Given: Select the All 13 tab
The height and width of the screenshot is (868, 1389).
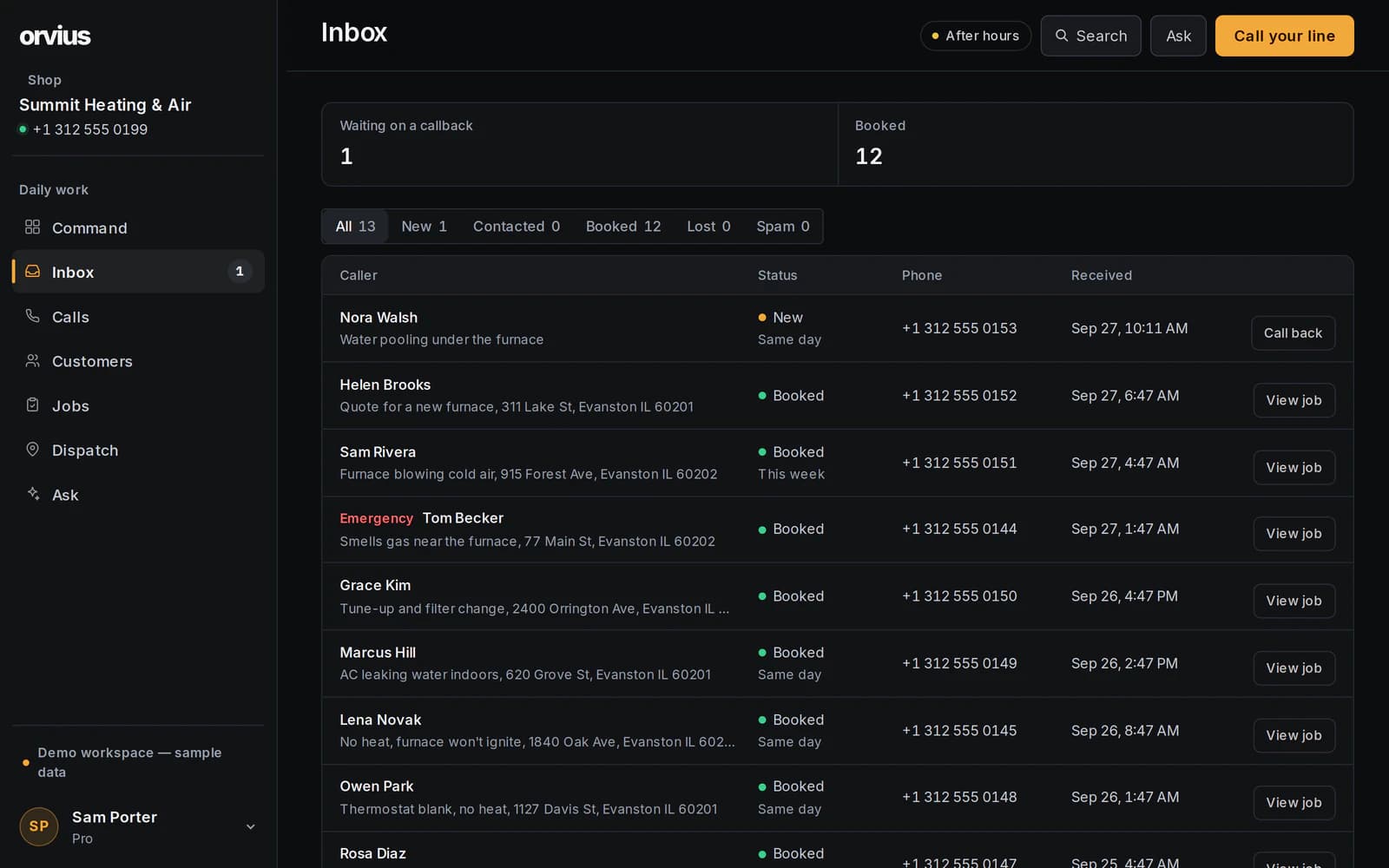Looking at the screenshot, I should [x=355, y=226].
